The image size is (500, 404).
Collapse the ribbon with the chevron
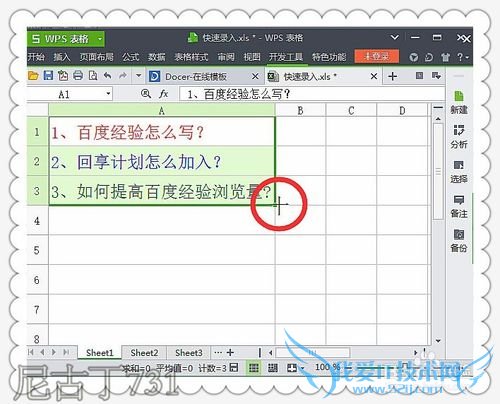point(395,37)
